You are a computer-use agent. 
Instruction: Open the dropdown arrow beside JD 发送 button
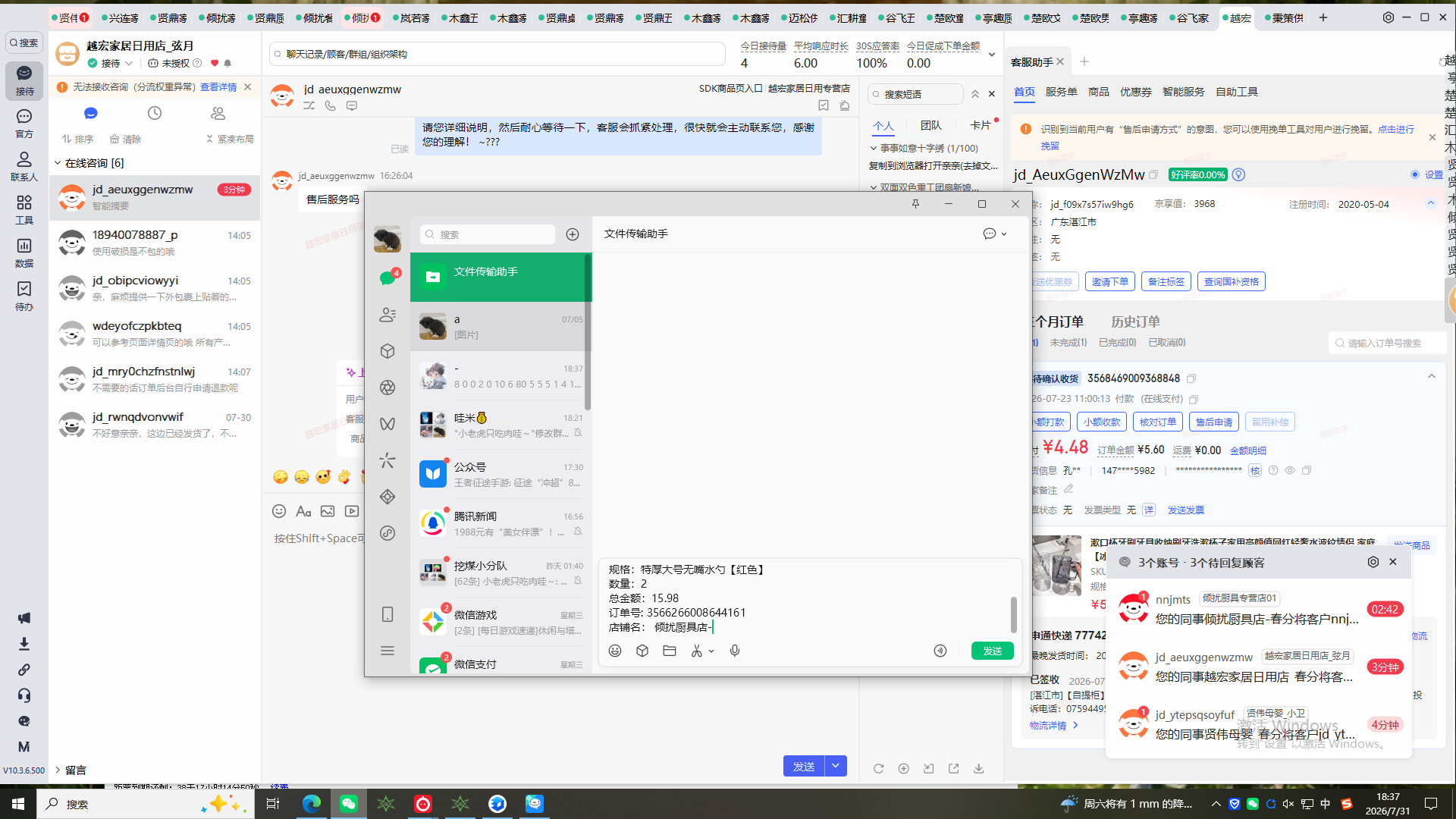836,766
